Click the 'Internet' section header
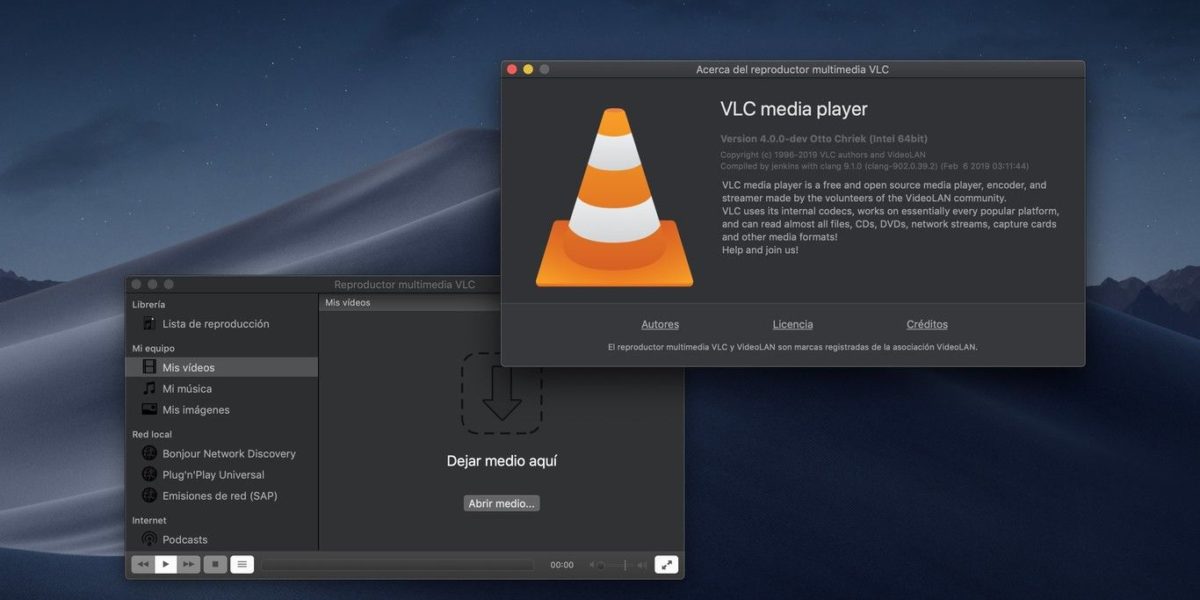Screen dimensions: 1200x600 pyautogui.click(x=149, y=520)
